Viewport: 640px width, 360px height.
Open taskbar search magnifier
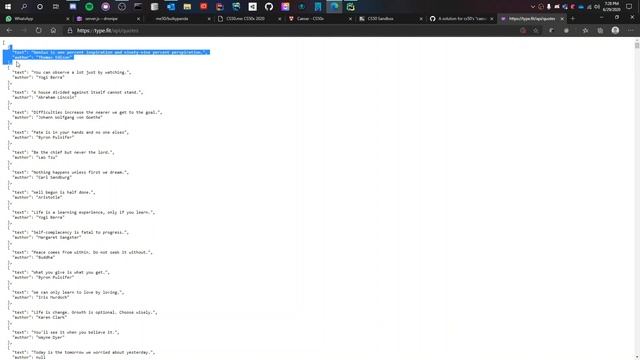tap(24, 7)
